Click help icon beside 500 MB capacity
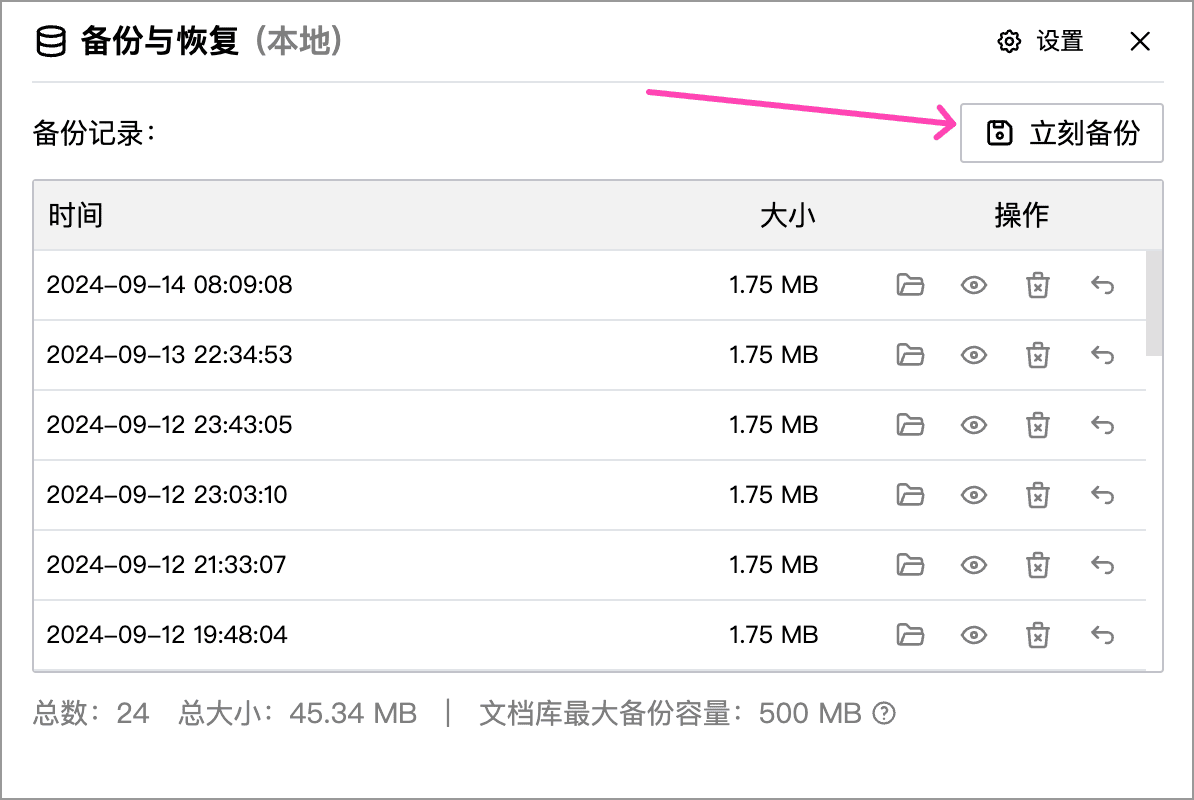Screen dimensions: 1194x800 (884, 713)
